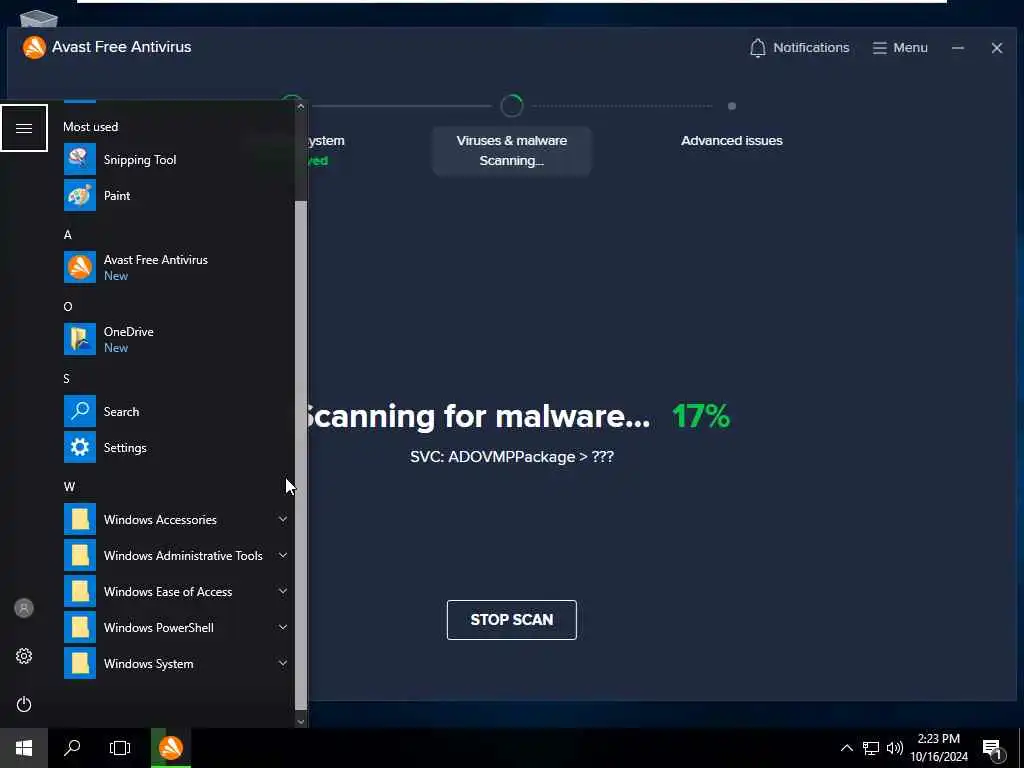Open Avast Notifications bell
Image resolution: width=1024 pixels, height=768 pixels.
point(799,48)
